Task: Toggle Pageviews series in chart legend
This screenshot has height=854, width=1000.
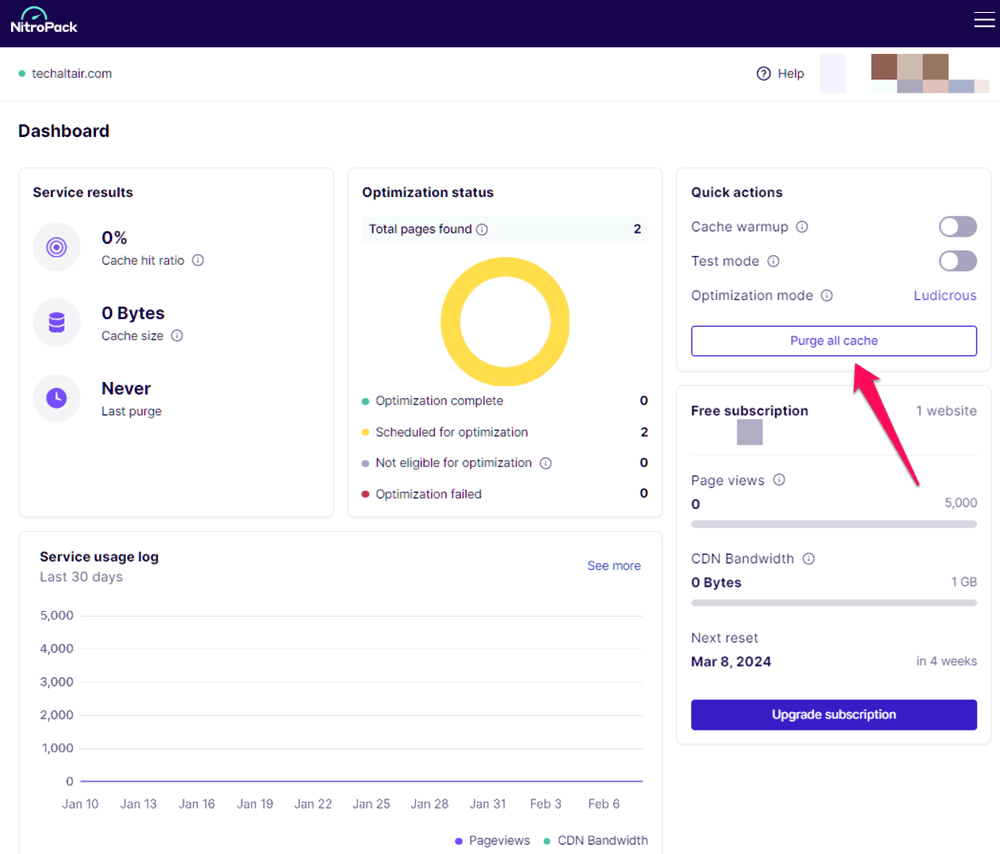Action: click(x=492, y=841)
